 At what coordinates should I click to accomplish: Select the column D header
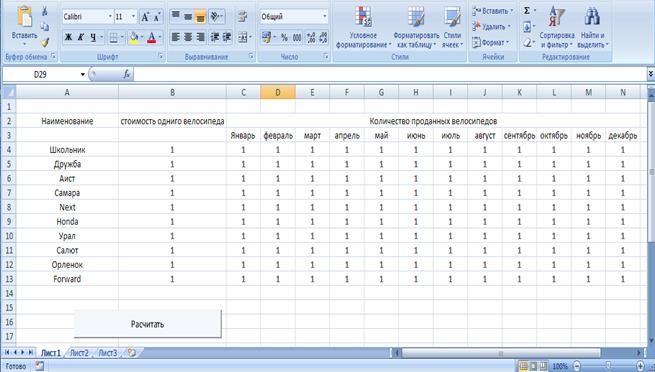[x=278, y=93]
